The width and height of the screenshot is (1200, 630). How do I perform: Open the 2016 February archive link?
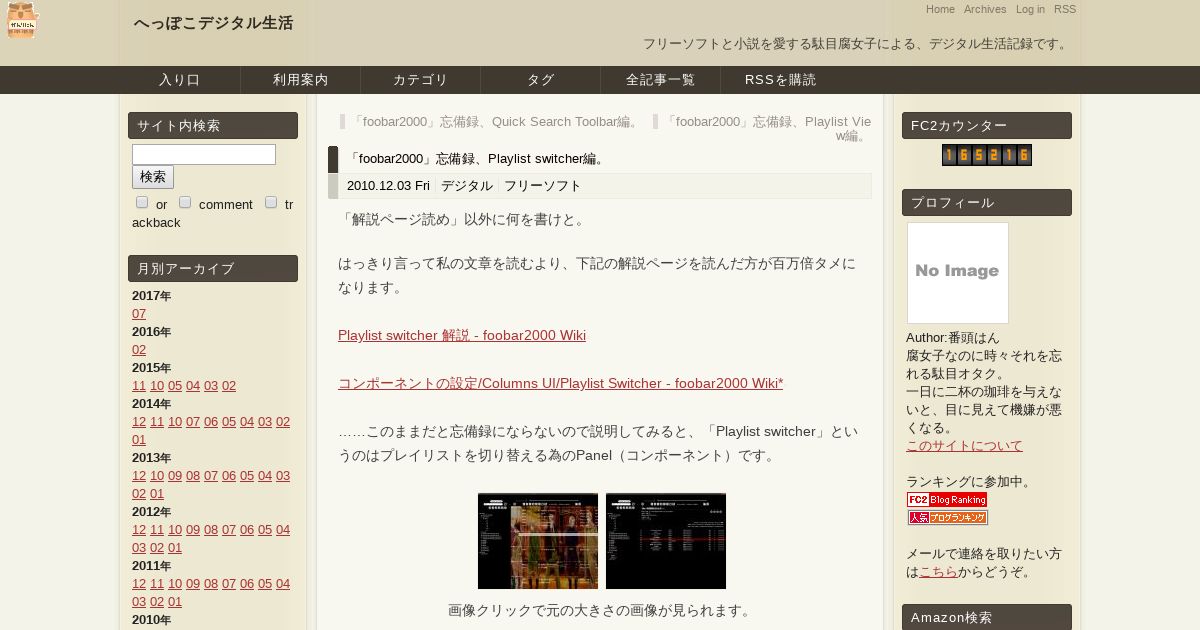(139, 350)
